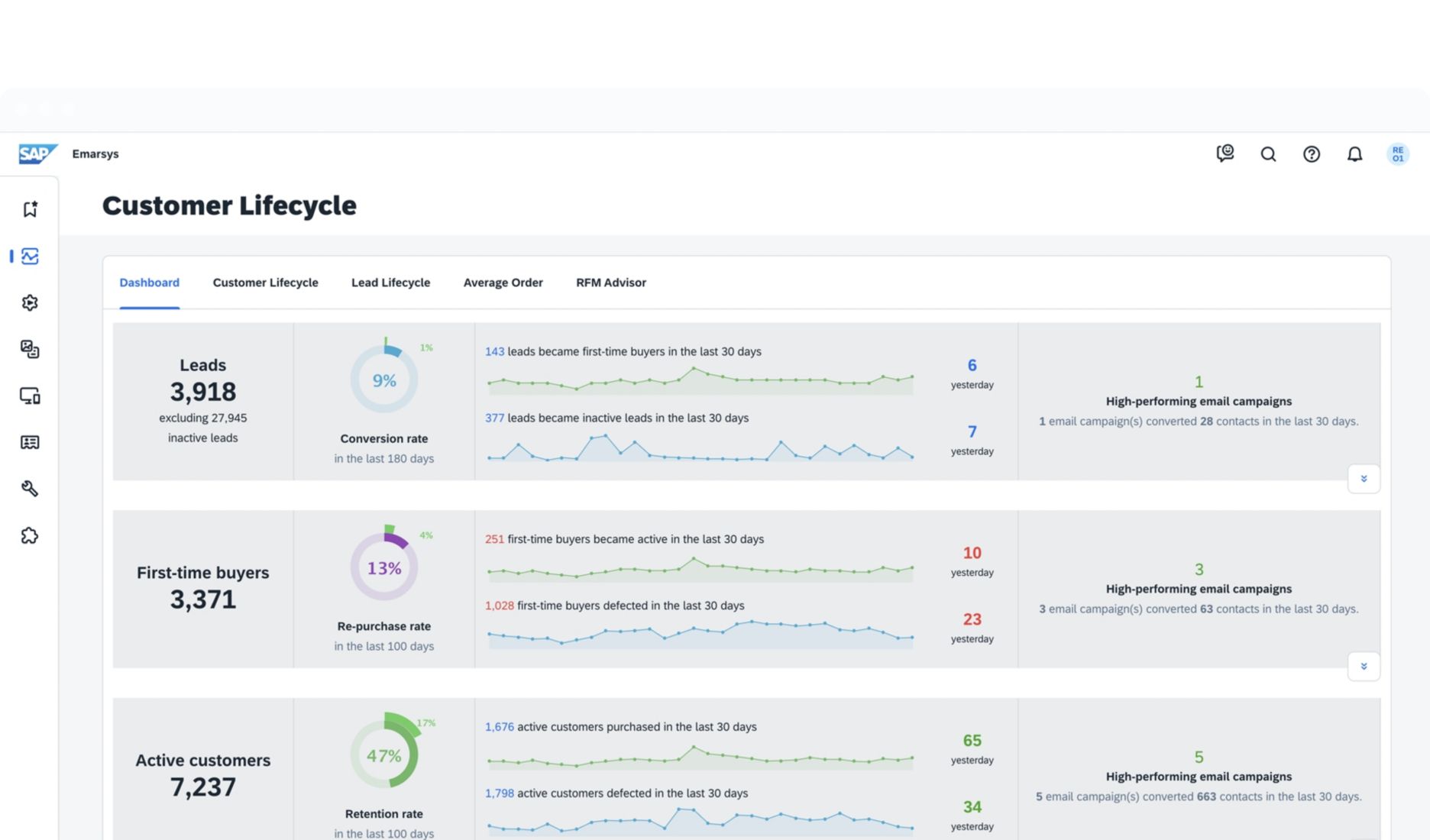Expand details for the Leads row
The image size is (1430, 840).
click(x=1363, y=478)
